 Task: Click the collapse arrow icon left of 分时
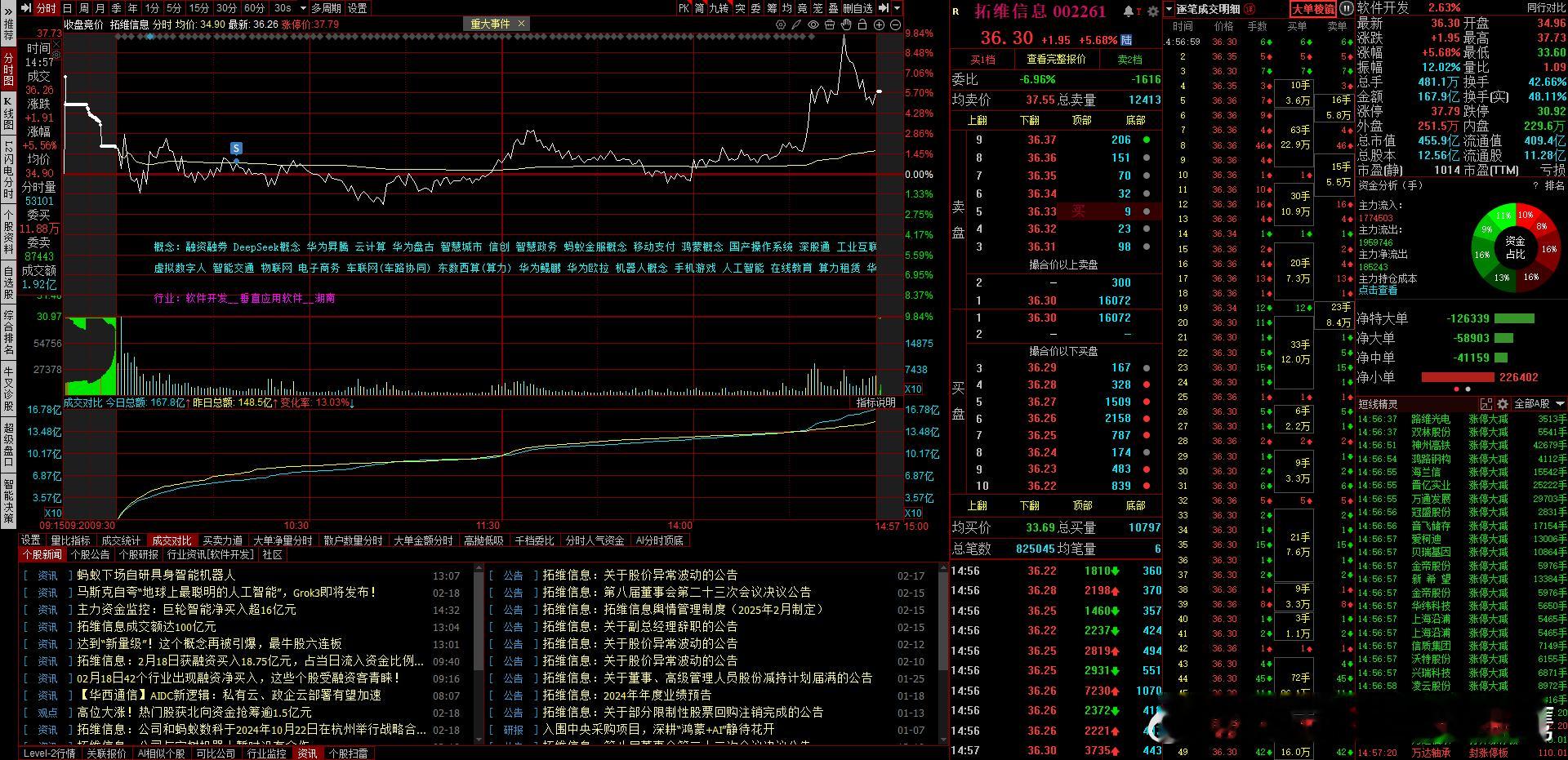pos(26,8)
